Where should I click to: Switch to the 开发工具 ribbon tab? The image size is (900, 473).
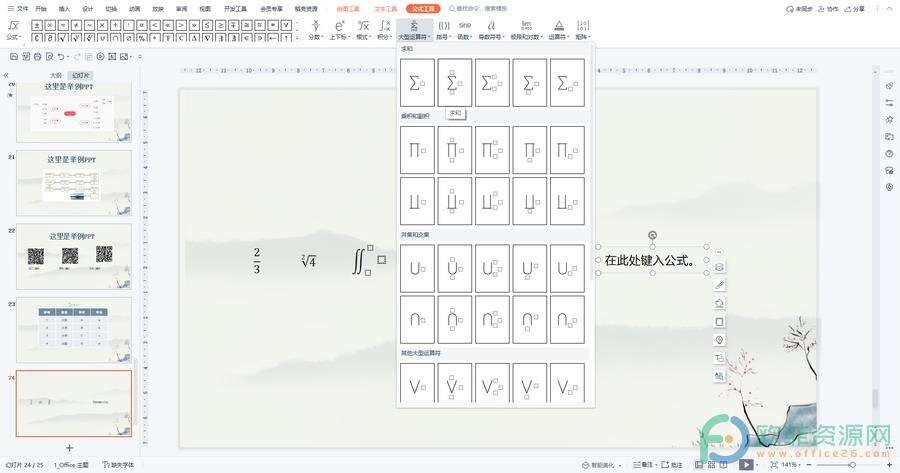[235, 9]
